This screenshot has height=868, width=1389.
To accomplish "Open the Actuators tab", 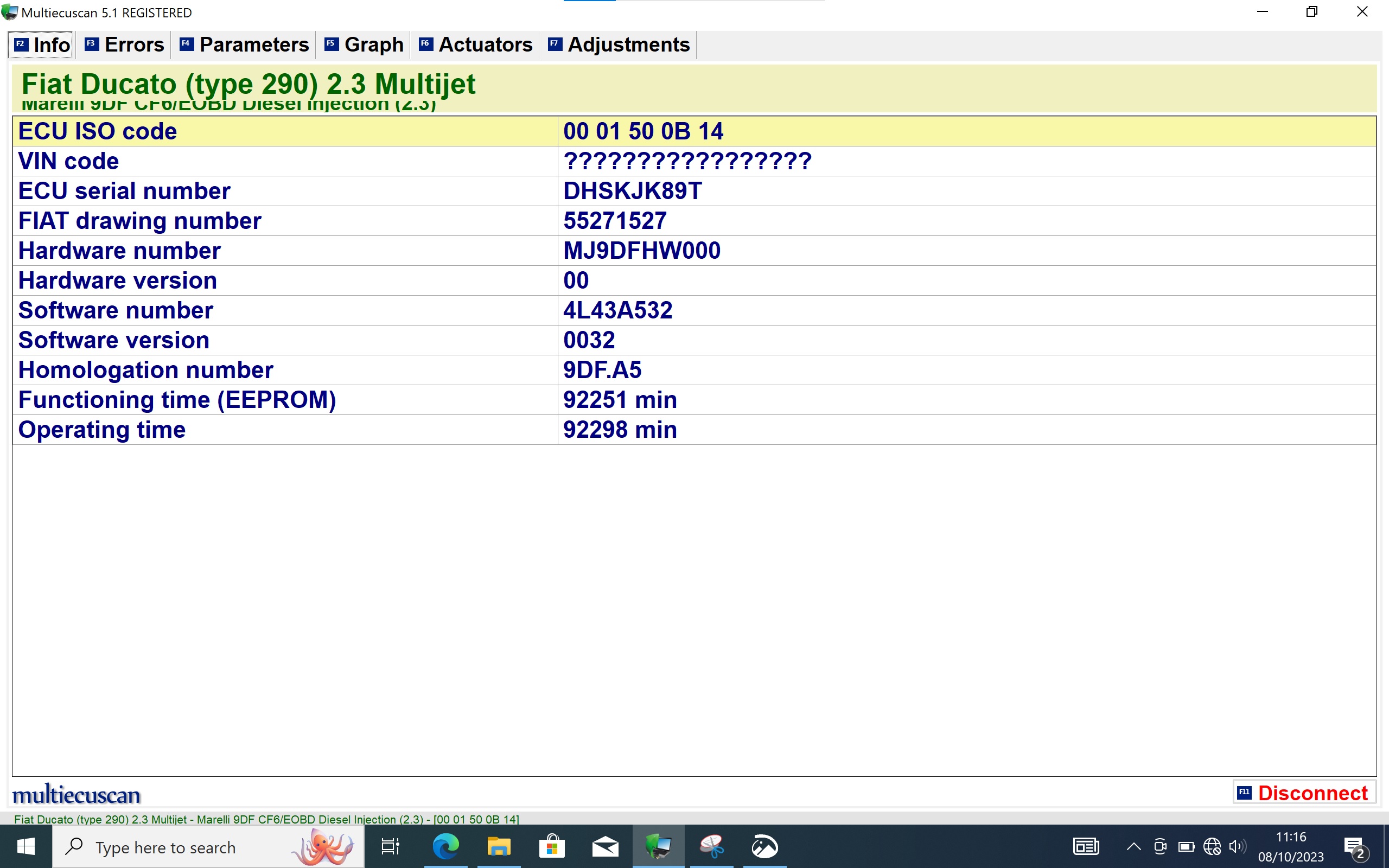I will (x=476, y=45).
